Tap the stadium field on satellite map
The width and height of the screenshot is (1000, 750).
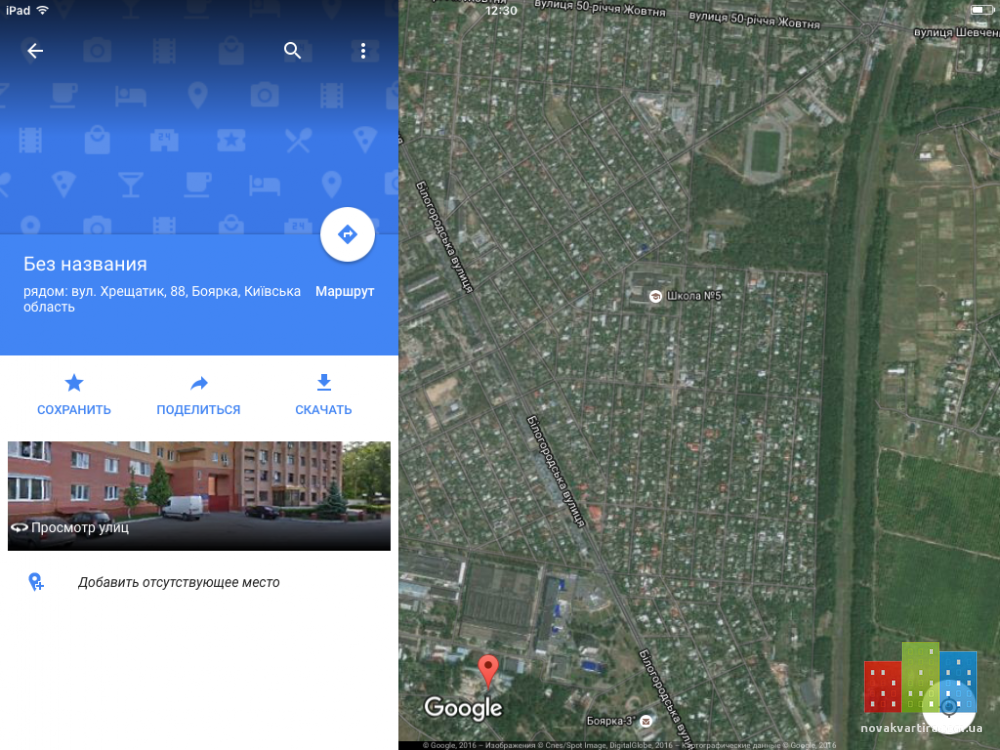[x=765, y=152]
